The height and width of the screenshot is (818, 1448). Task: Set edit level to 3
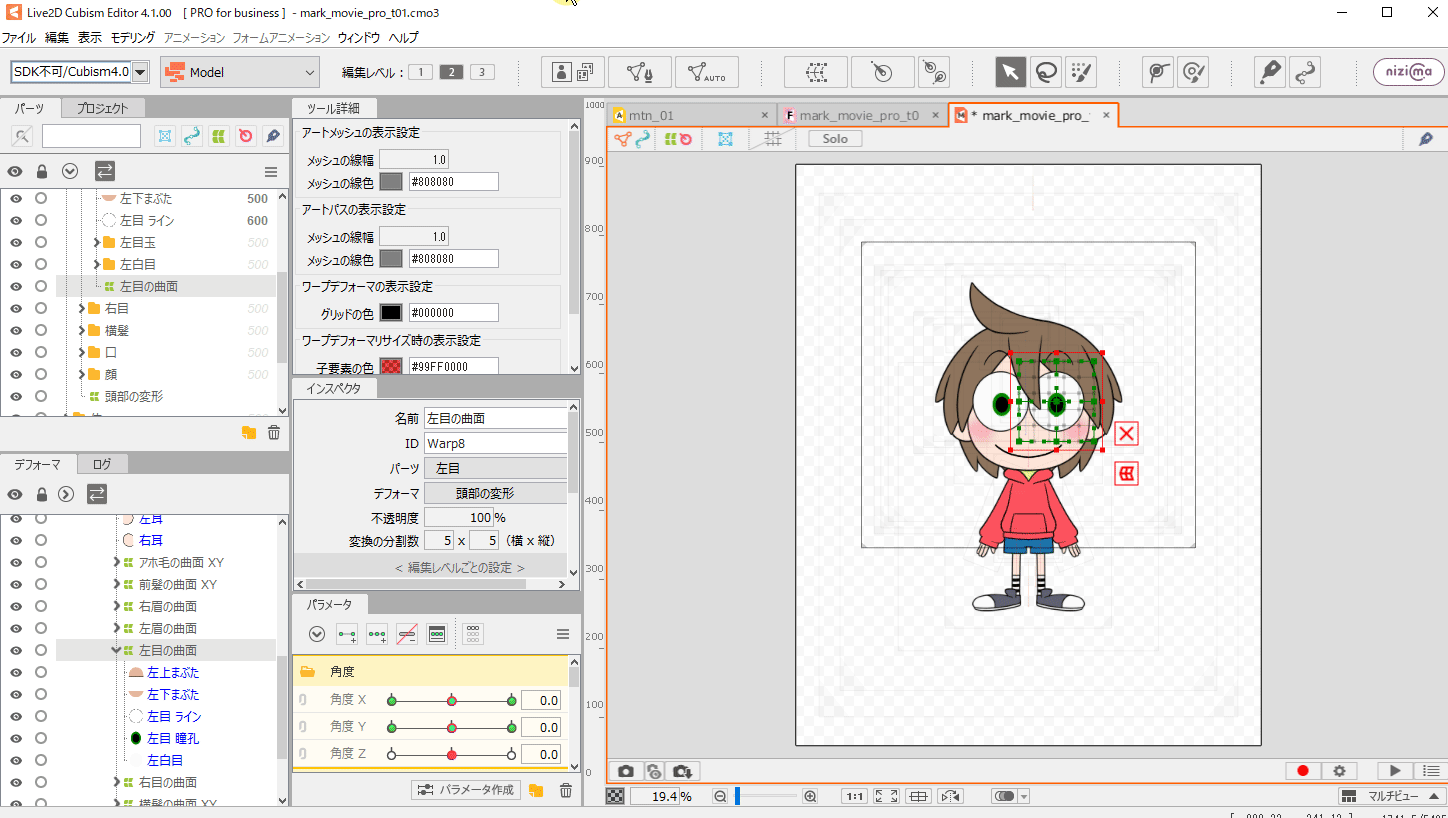pyautogui.click(x=482, y=72)
